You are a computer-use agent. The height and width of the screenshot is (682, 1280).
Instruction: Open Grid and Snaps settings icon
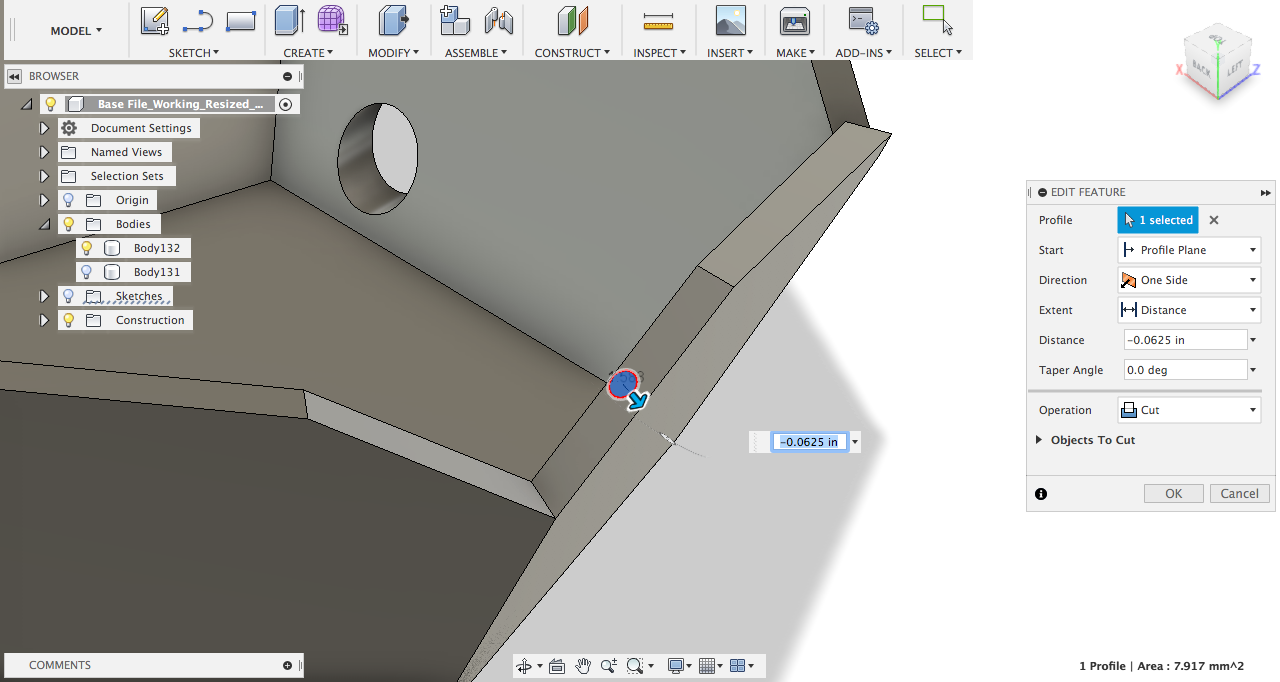tap(707, 666)
